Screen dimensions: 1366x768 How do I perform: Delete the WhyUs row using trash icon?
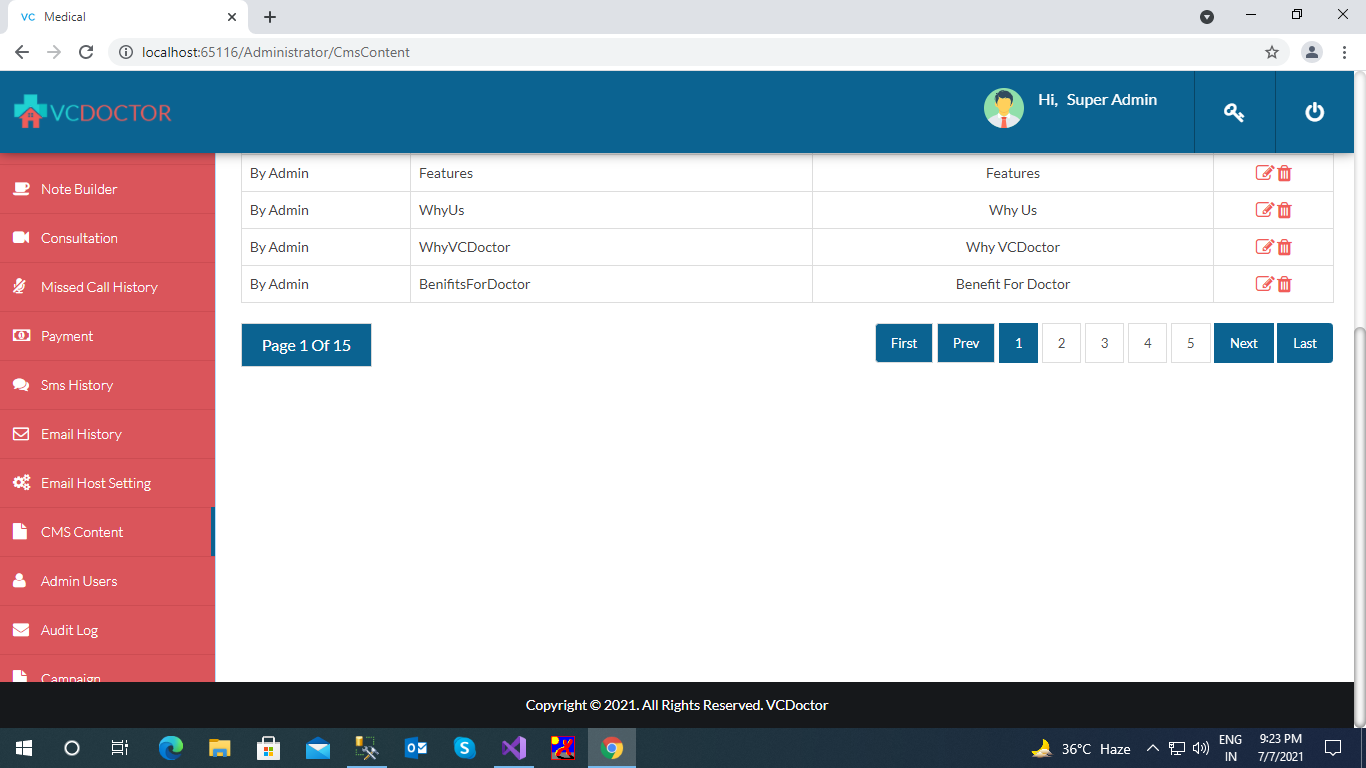tap(1285, 210)
